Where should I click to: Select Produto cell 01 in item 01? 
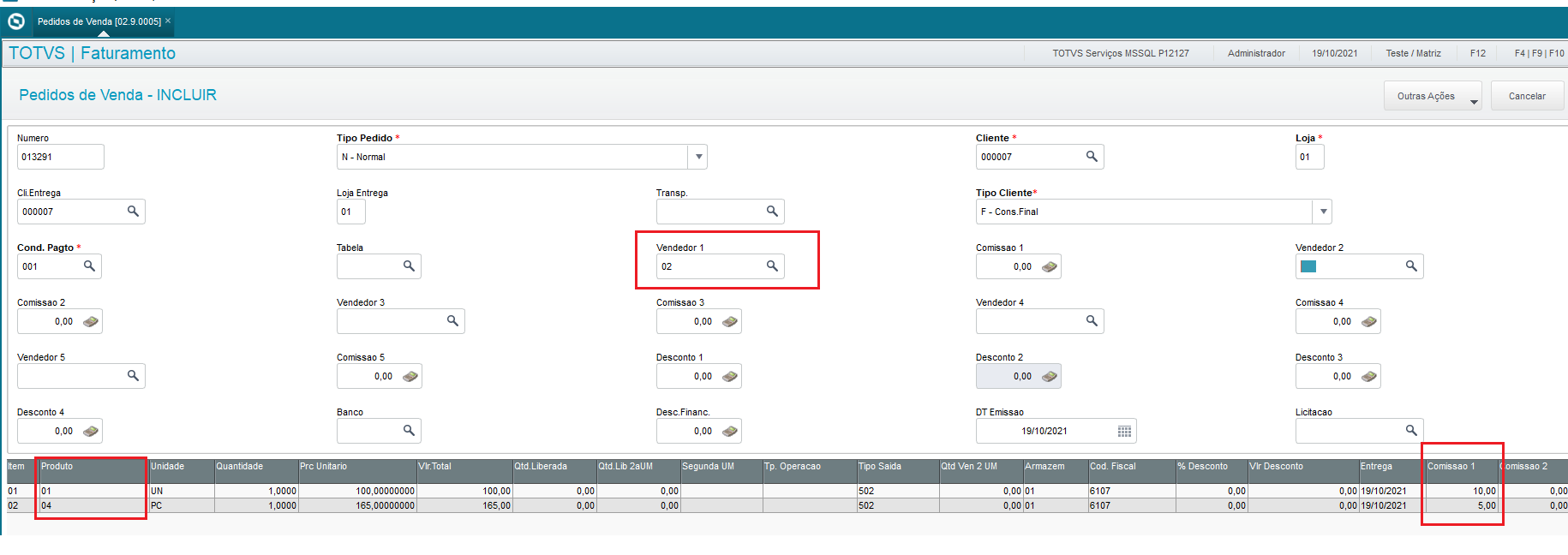coord(93,491)
